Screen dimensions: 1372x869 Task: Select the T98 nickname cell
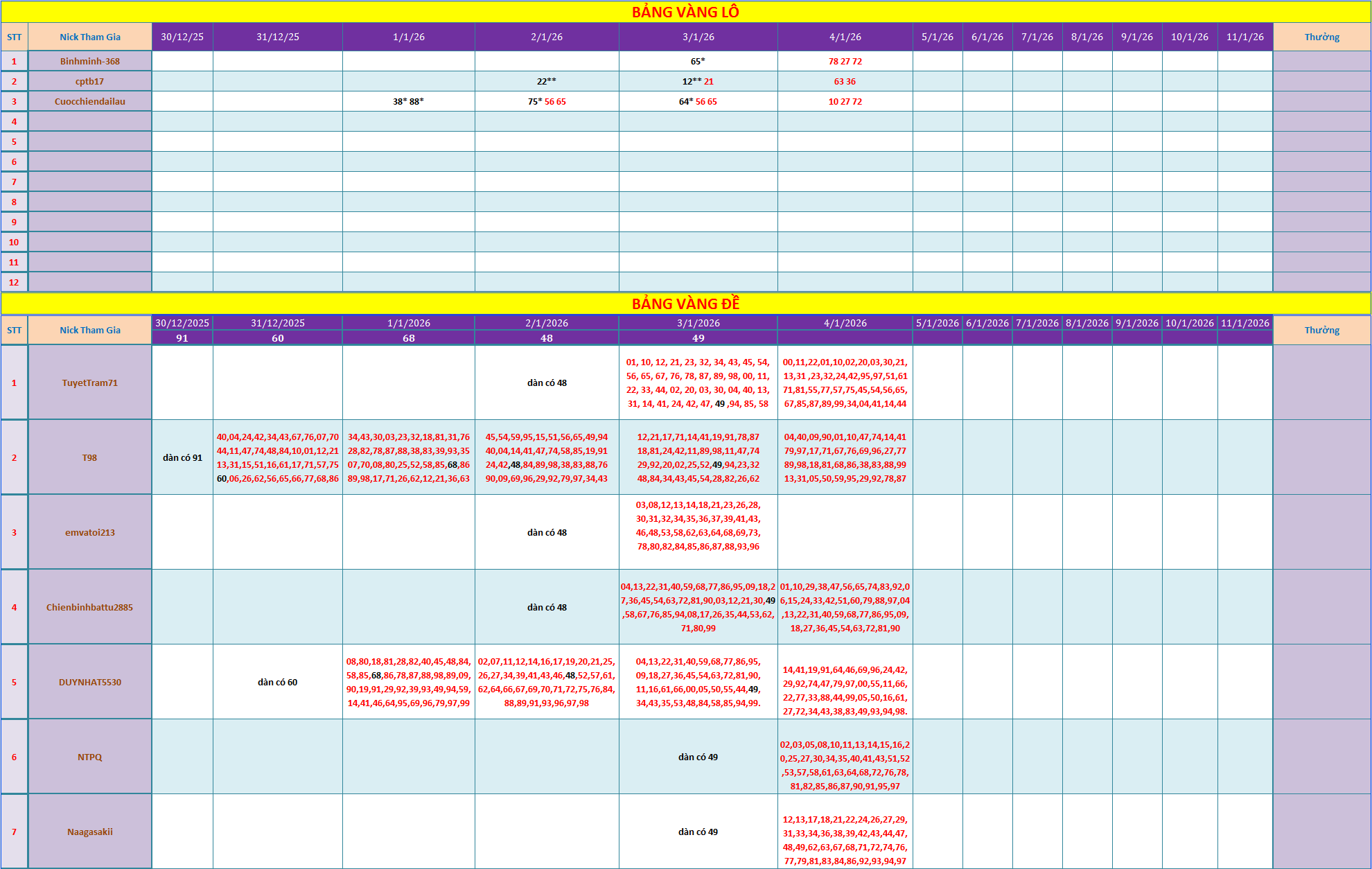90,457
